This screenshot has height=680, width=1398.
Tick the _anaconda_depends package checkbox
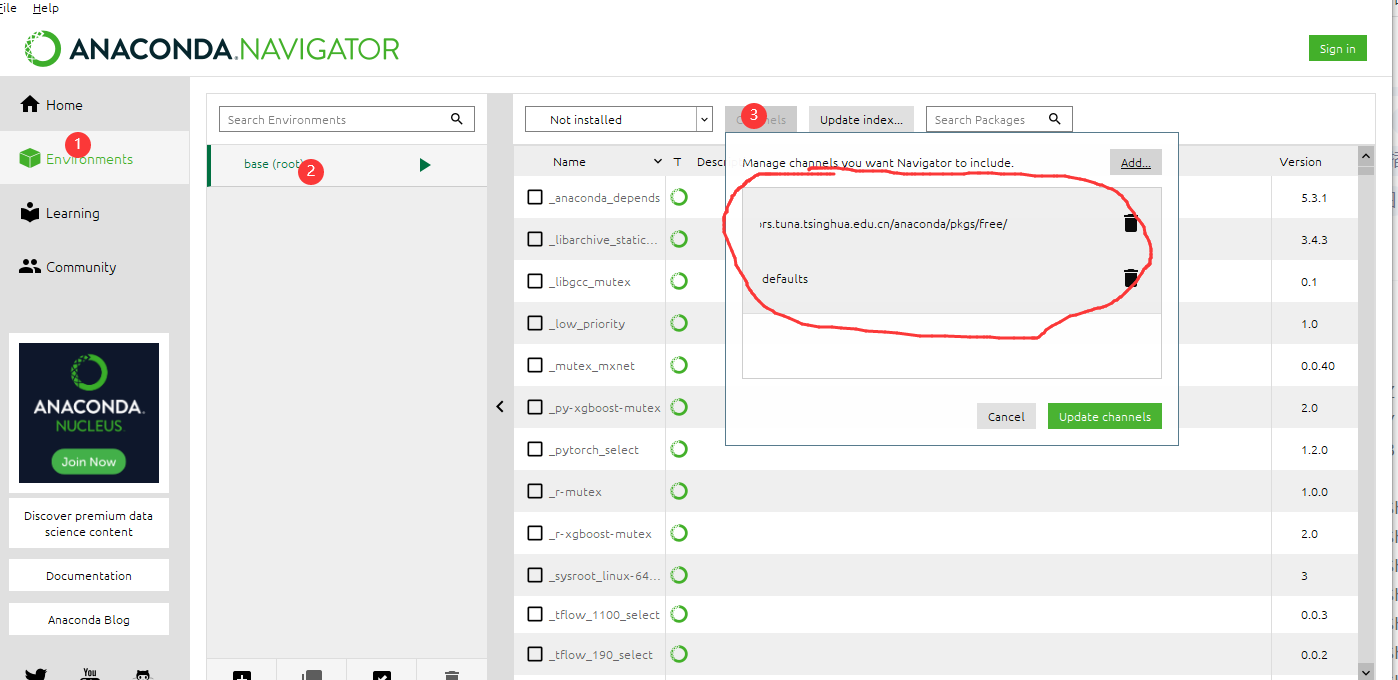(x=535, y=197)
